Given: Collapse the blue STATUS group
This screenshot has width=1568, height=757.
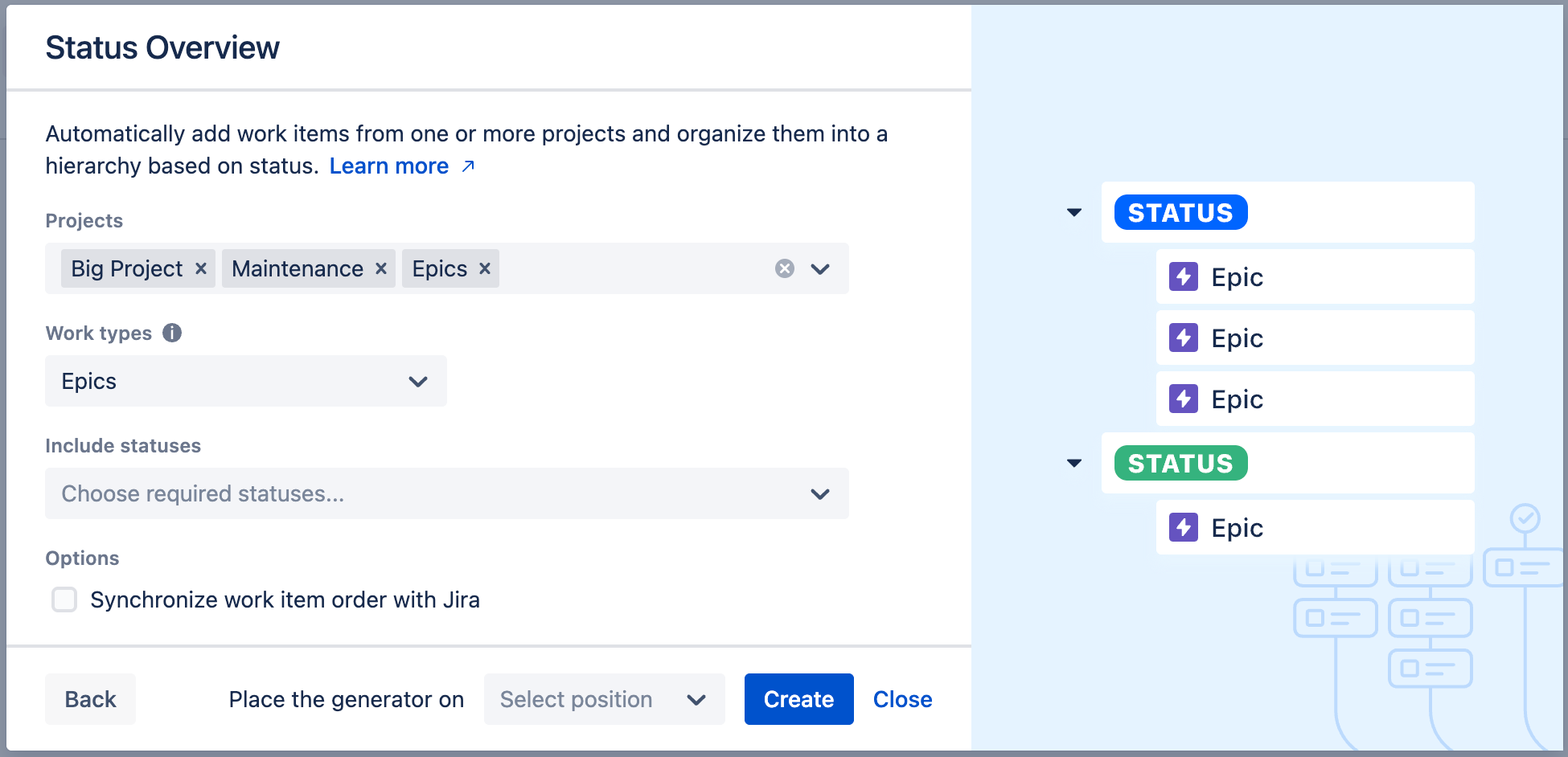Looking at the screenshot, I should coord(1074,213).
